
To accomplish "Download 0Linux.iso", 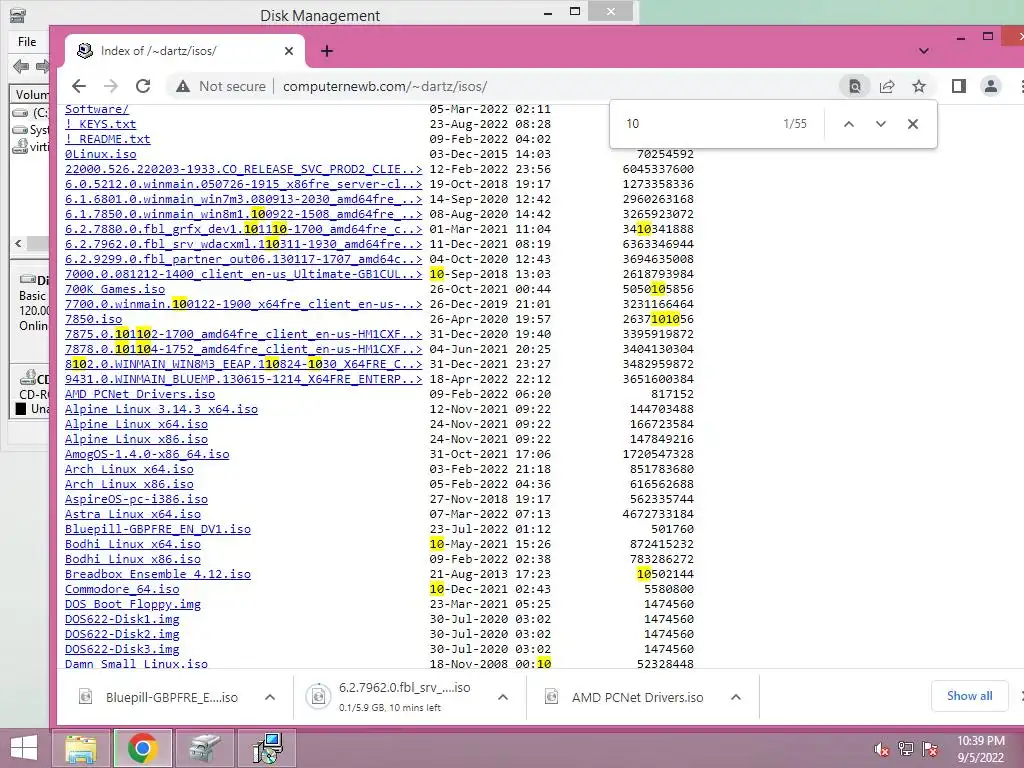I will [x=101, y=154].
